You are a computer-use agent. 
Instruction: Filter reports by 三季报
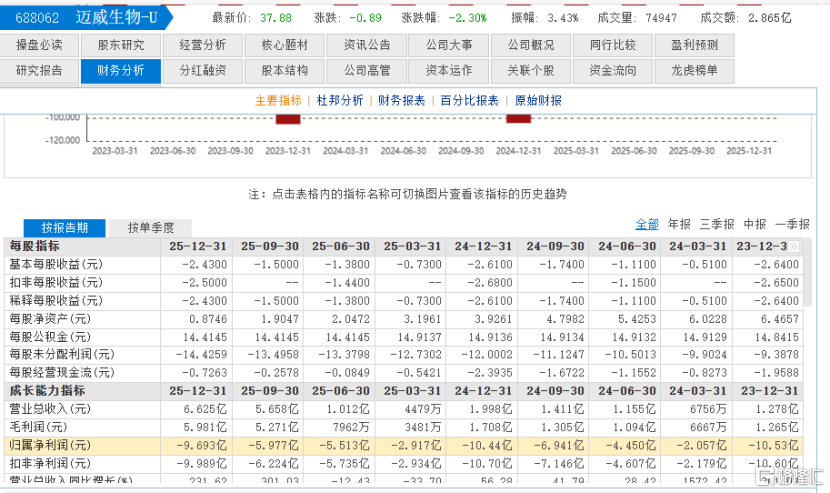(x=717, y=225)
